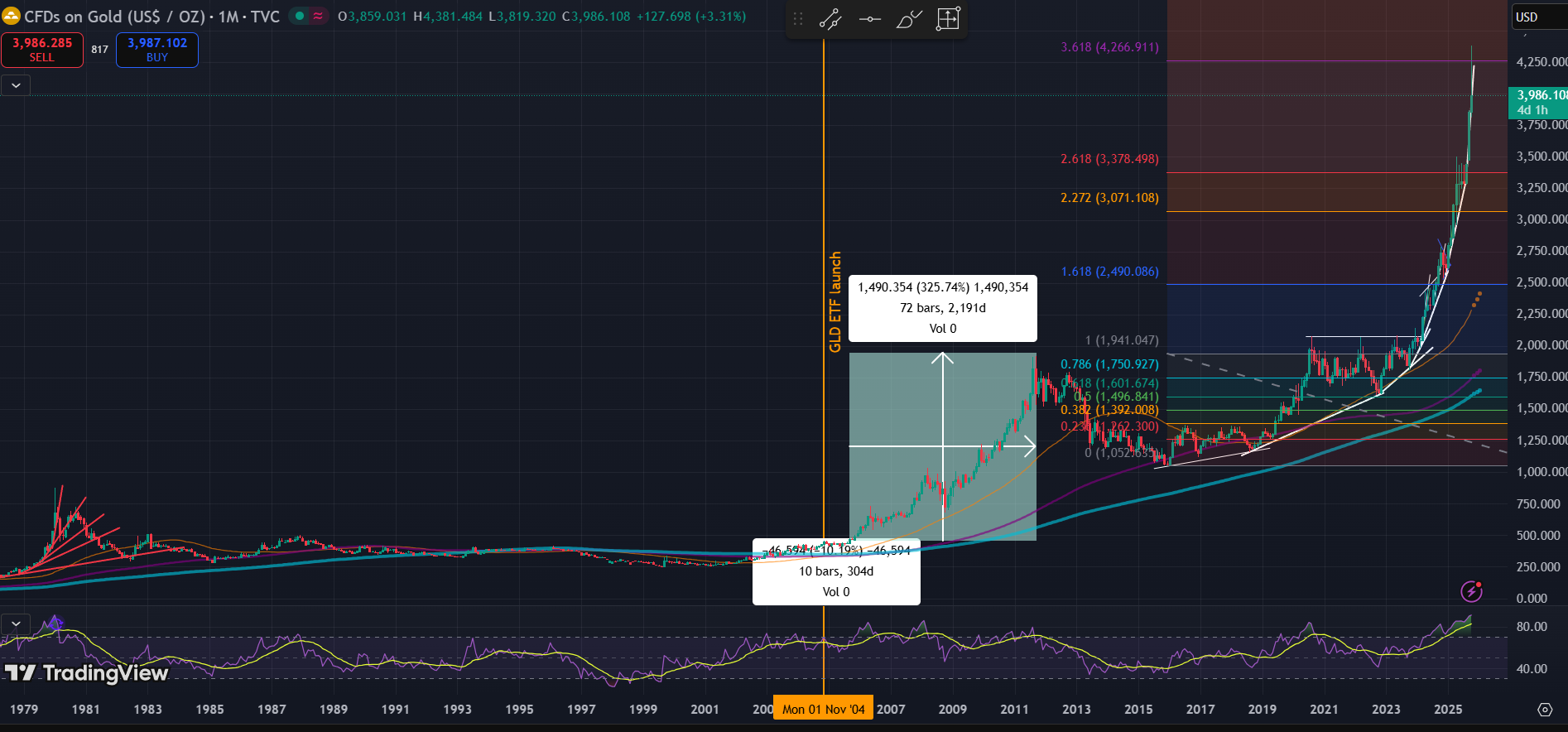Click the 2,000.000 price axis label

(x=1542, y=345)
